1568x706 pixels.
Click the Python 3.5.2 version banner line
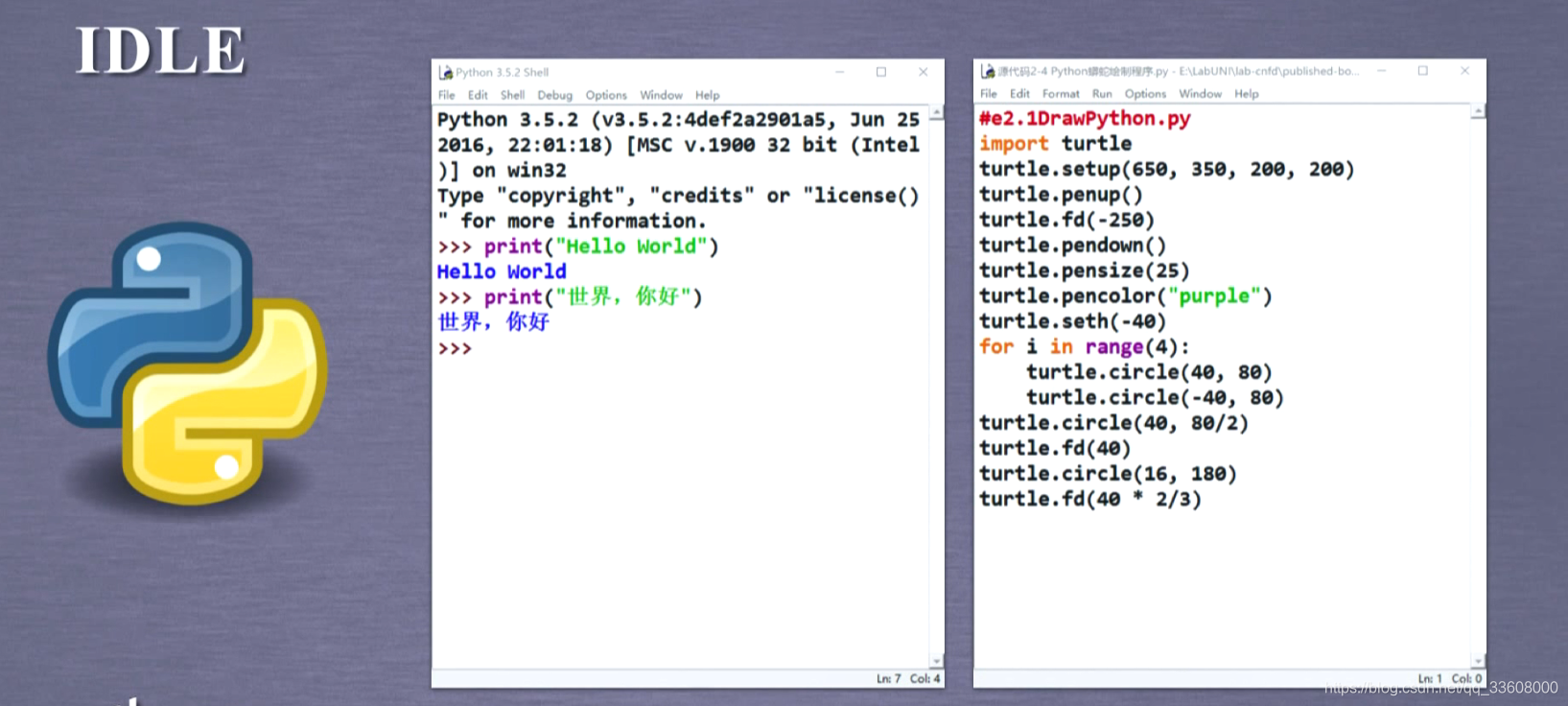tap(678, 120)
